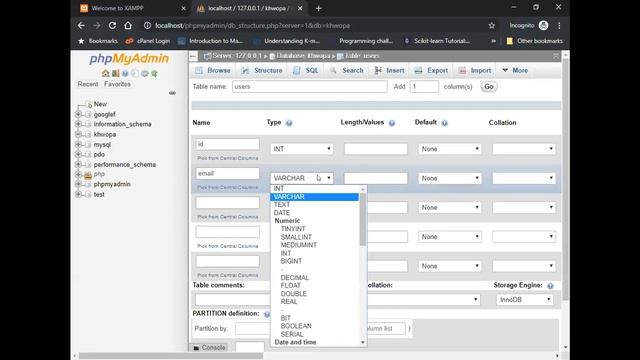
Task: Click the Length/Values field for email row
Action: (x=376, y=178)
